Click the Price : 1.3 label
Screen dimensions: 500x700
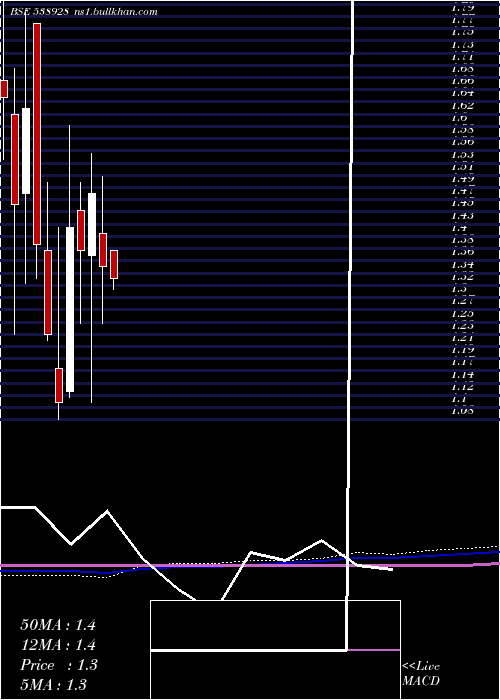pyautogui.click(x=58, y=665)
